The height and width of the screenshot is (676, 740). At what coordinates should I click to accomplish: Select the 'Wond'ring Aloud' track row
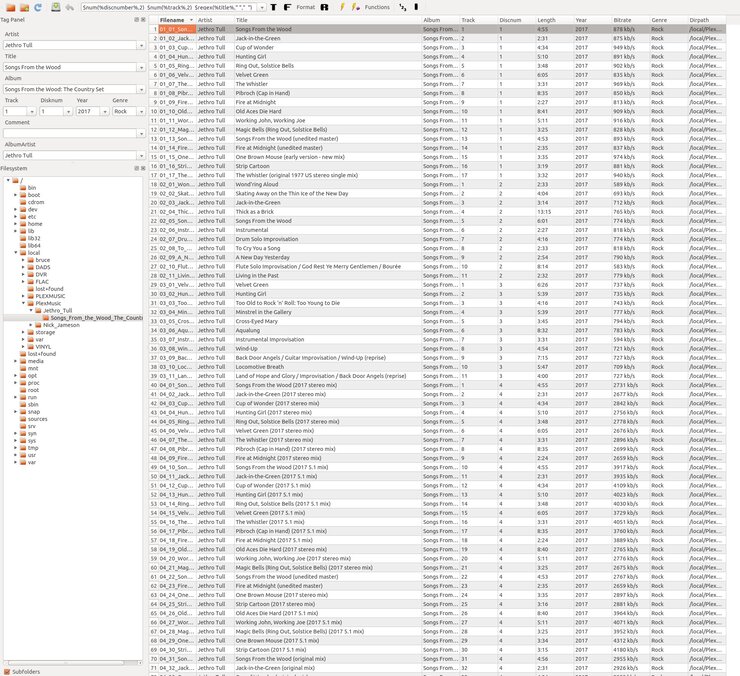[437, 184]
